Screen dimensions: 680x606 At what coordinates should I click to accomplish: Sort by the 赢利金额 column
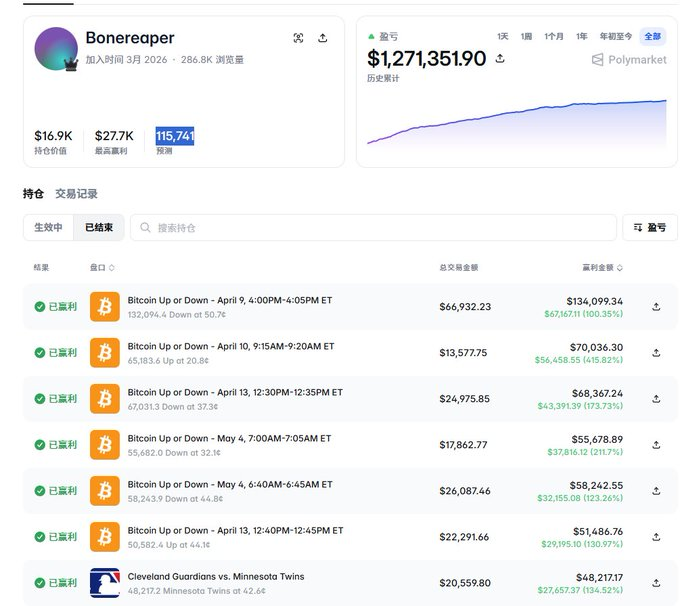602,268
